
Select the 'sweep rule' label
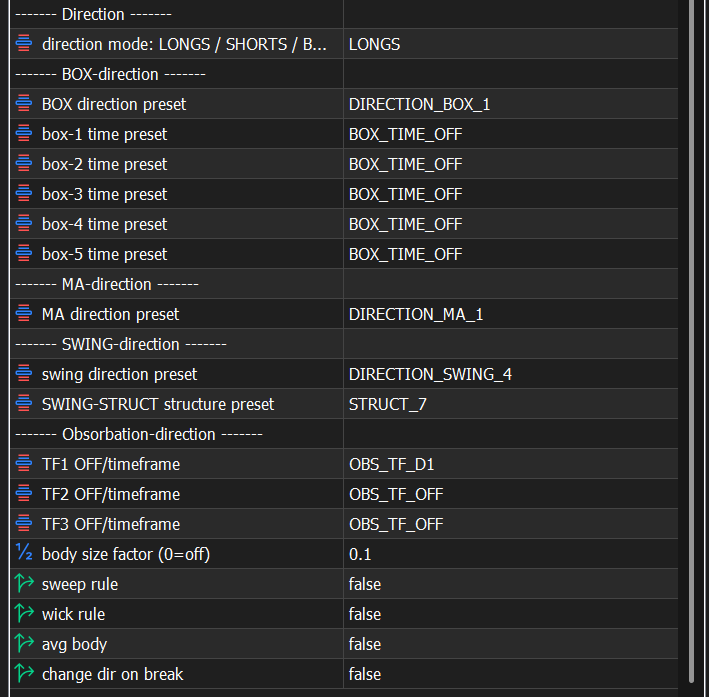click(80, 584)
